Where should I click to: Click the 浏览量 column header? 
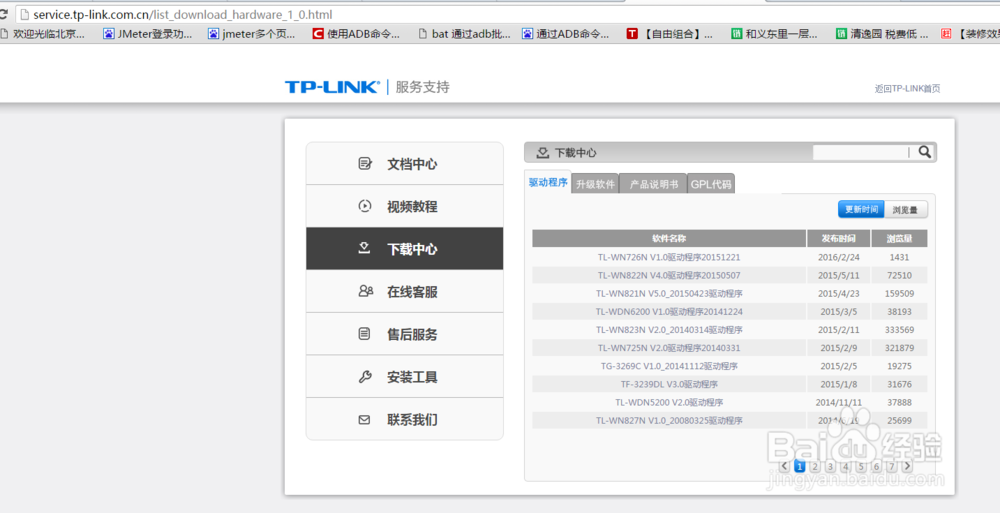coord(899,239)
